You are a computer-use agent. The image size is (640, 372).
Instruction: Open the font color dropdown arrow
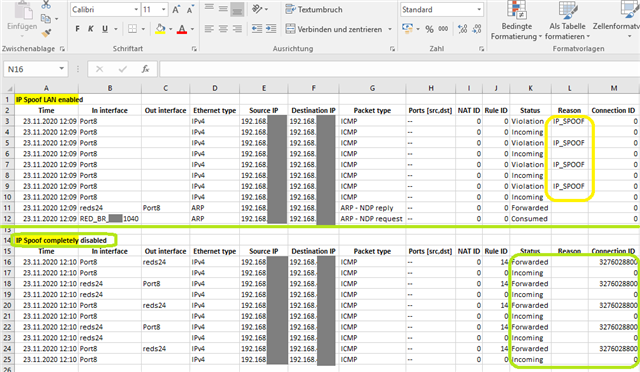[192, 29]
